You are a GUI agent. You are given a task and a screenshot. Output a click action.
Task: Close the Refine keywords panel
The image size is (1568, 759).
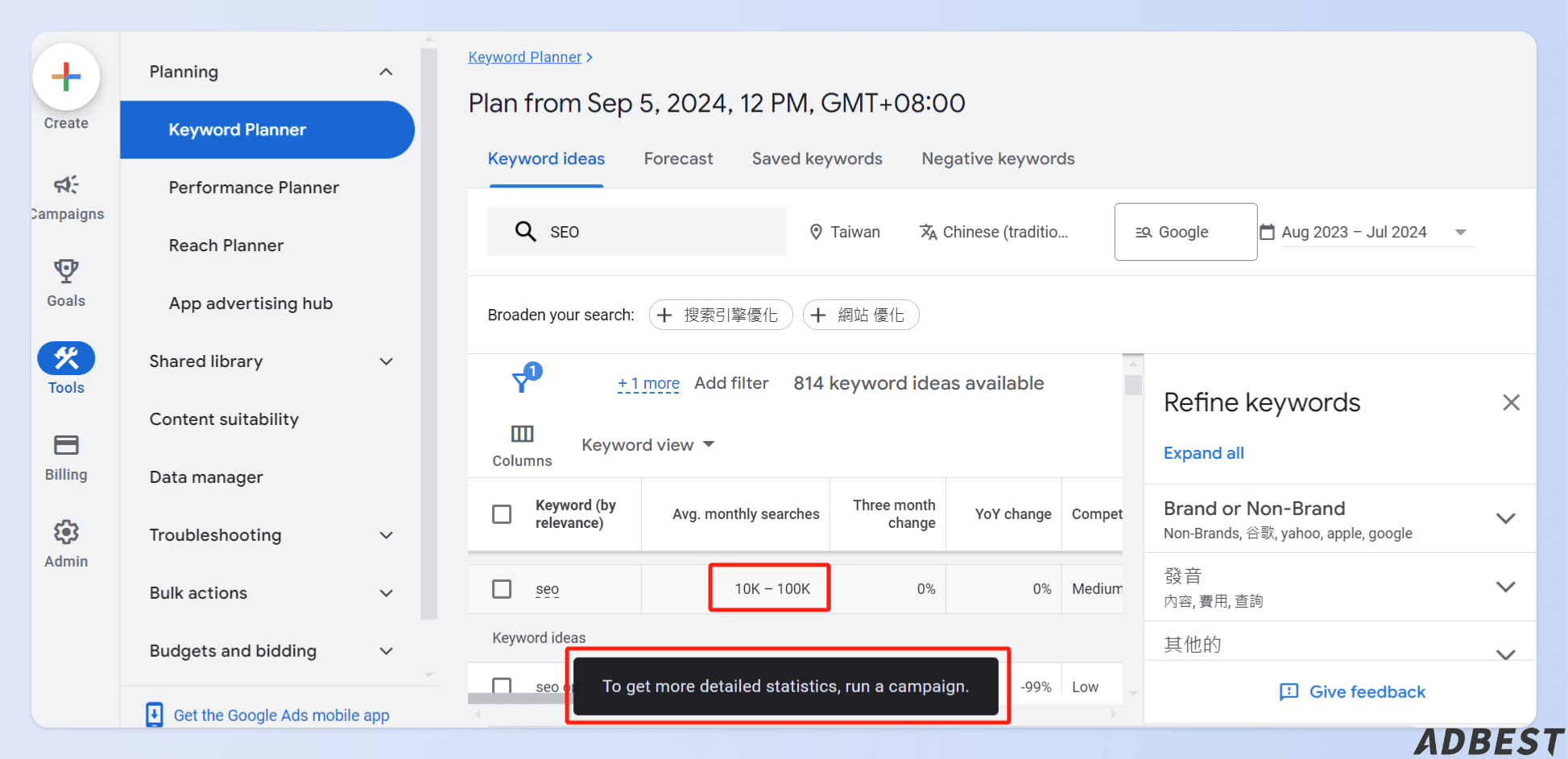click(1511, 402)
